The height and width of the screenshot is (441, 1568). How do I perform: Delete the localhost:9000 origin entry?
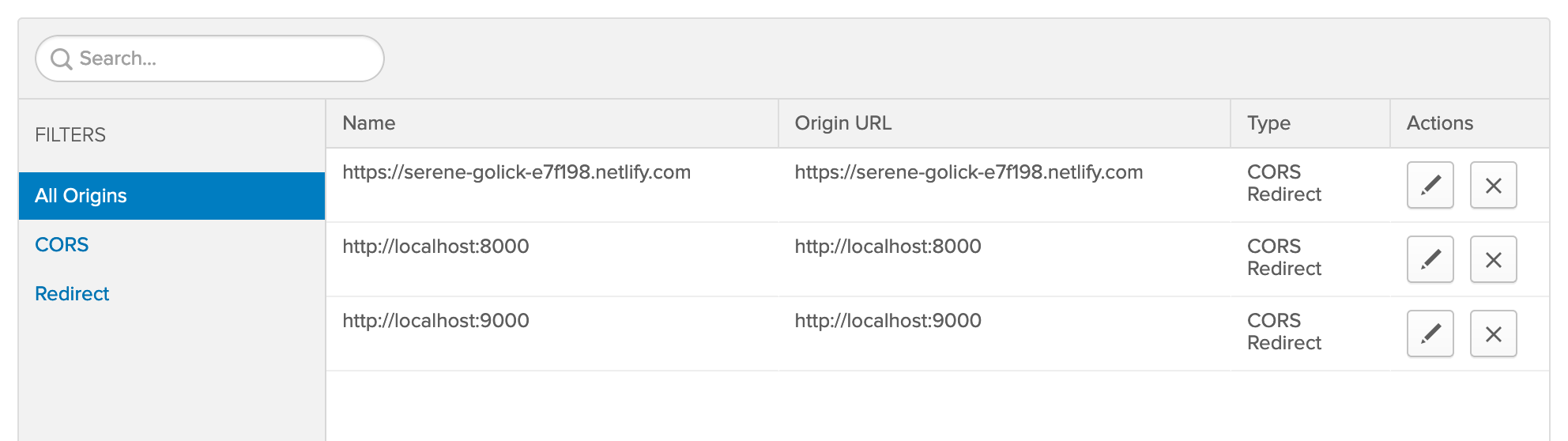coord(1493,334)
